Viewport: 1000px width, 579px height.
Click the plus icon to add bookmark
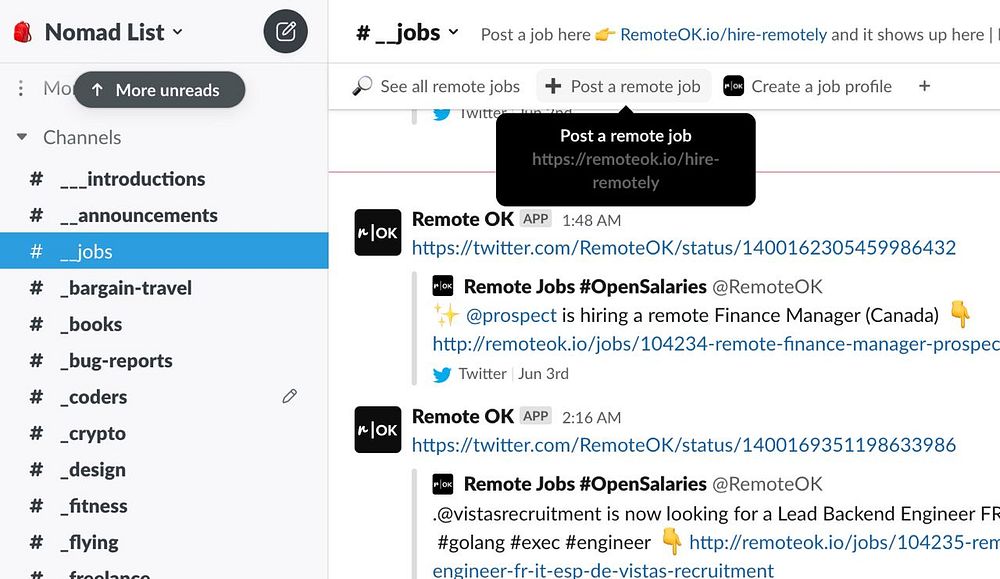click(924, 86)
